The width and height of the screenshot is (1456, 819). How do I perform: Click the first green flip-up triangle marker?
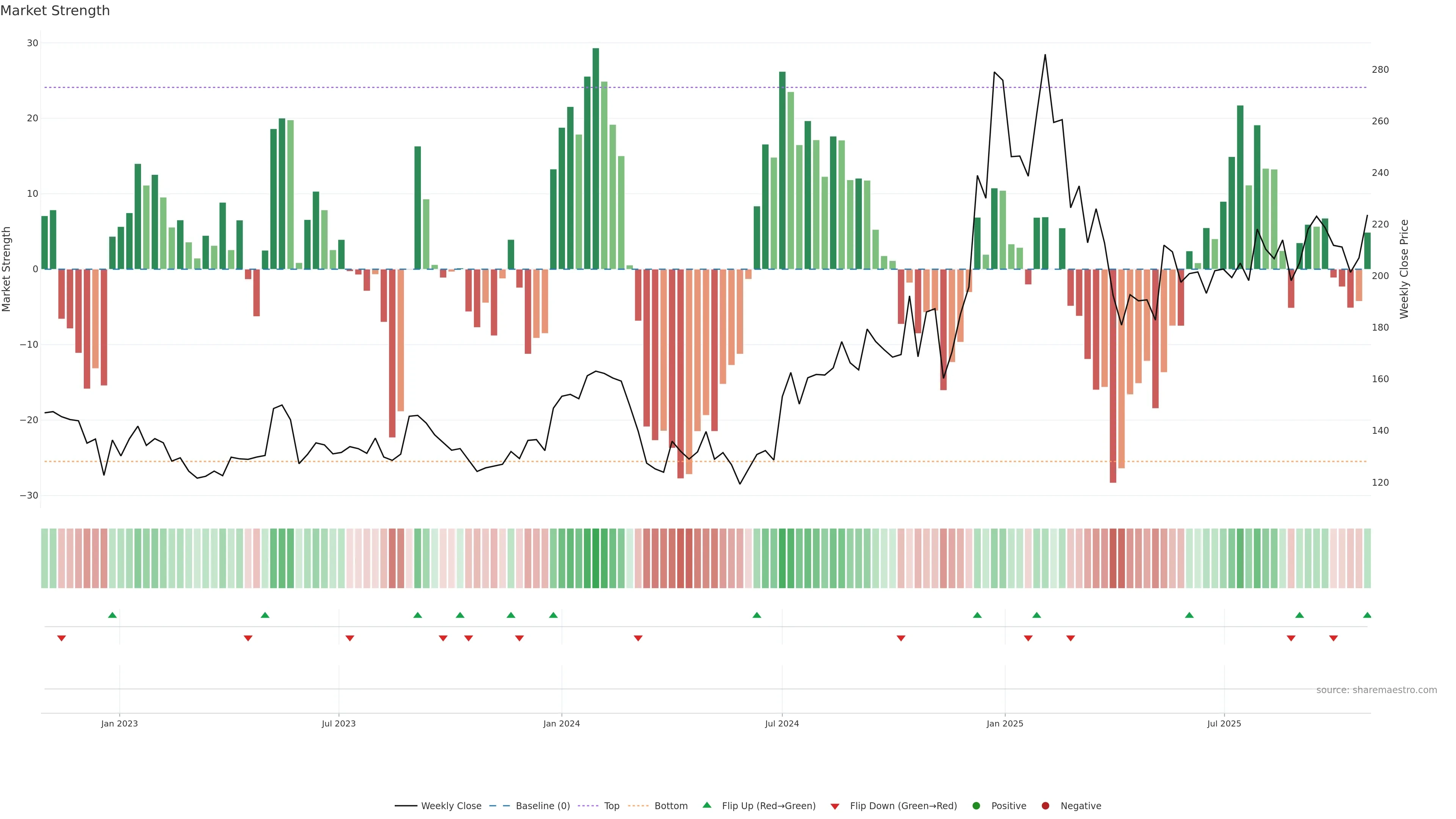pos(112,615)
